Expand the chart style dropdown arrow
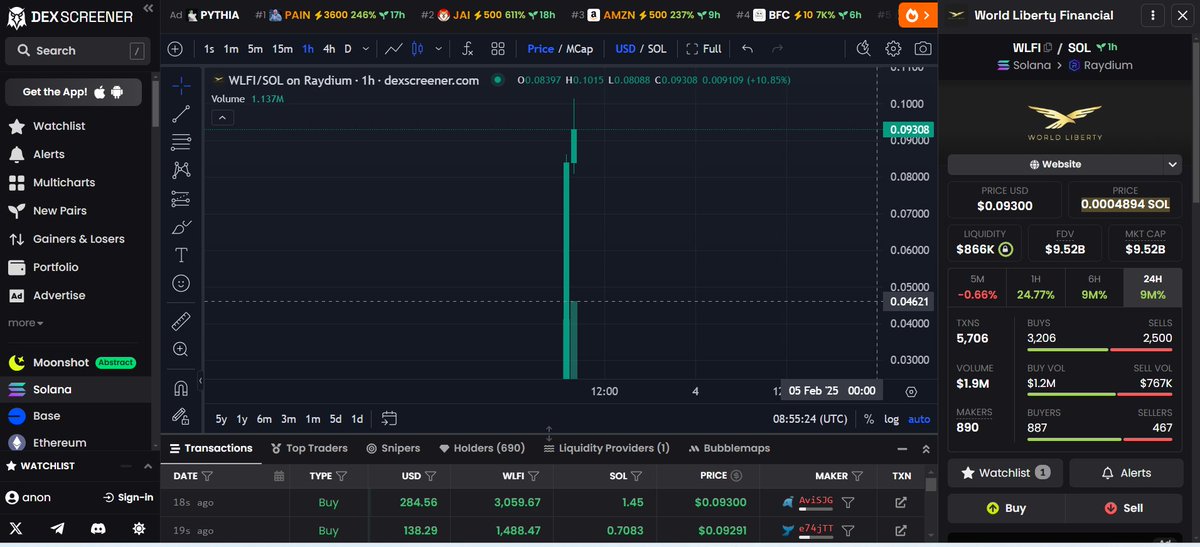Screen dimensions: 1200x547 (x=438, y=48)
